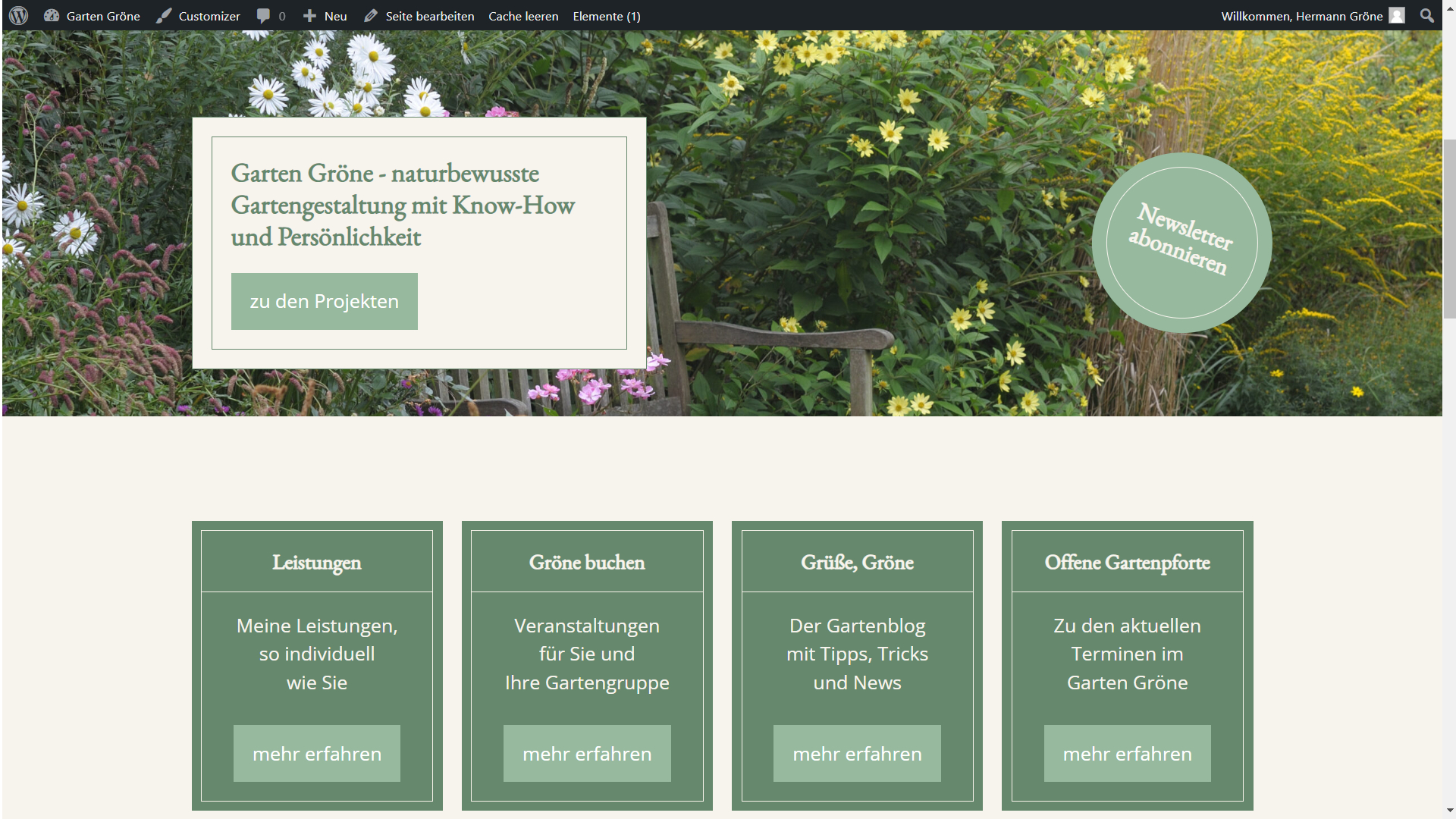Click the Gröne buchen card heading
Image resolution: width=1456 pixels, height=819 pixels.
coord(587,563)
